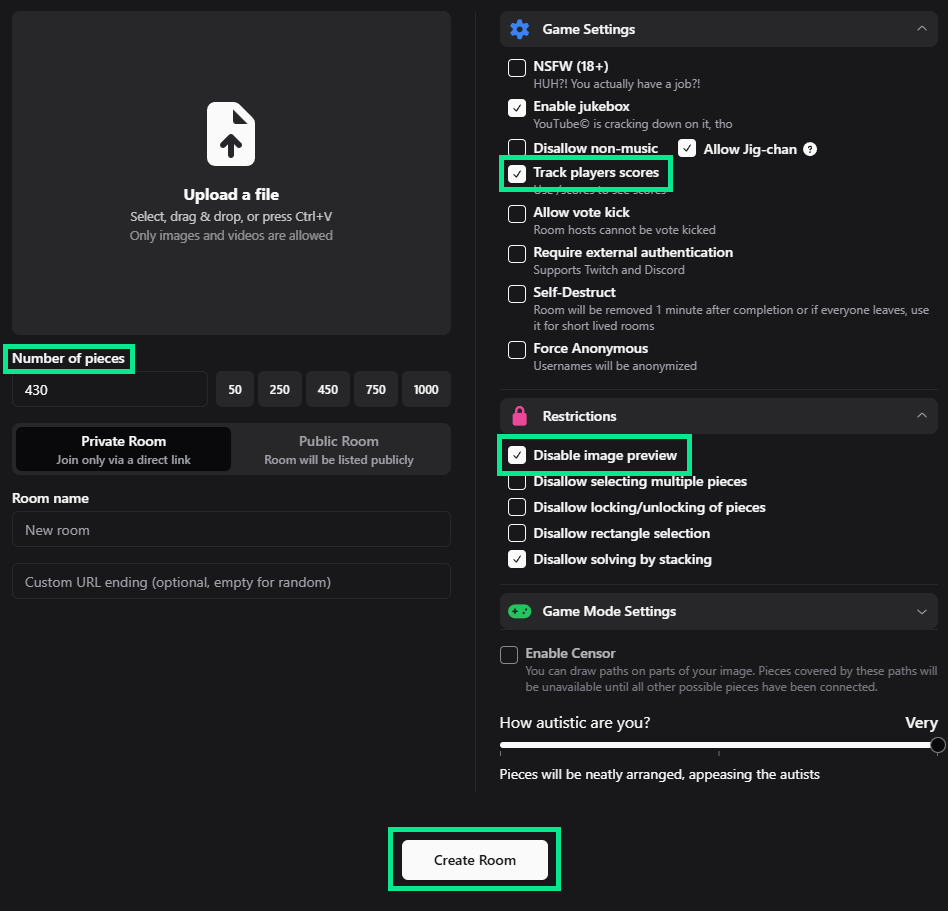Click the Number of pieces input field

109,389
